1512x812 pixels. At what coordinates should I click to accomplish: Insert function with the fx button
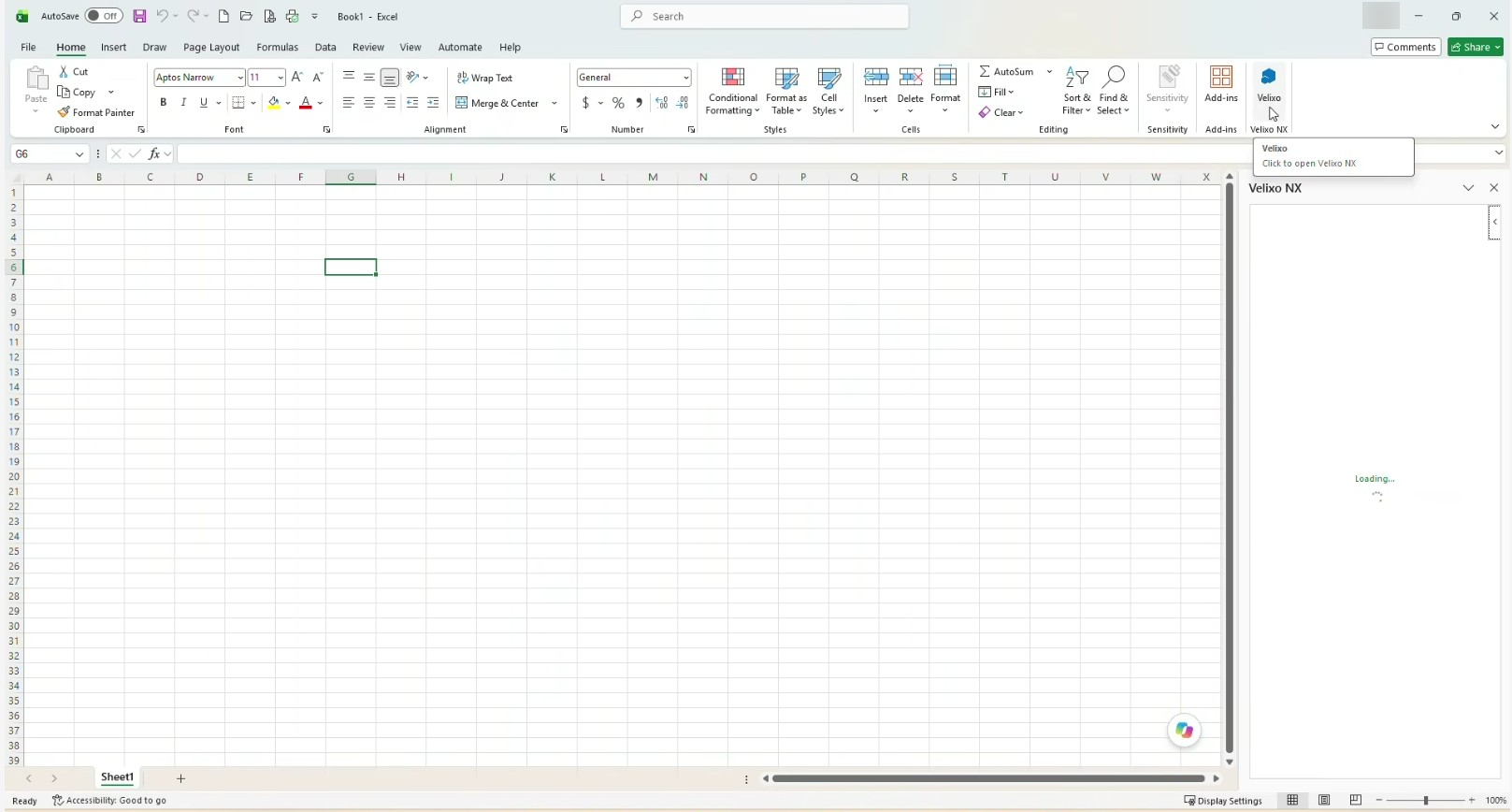click(x=154, y=153)
